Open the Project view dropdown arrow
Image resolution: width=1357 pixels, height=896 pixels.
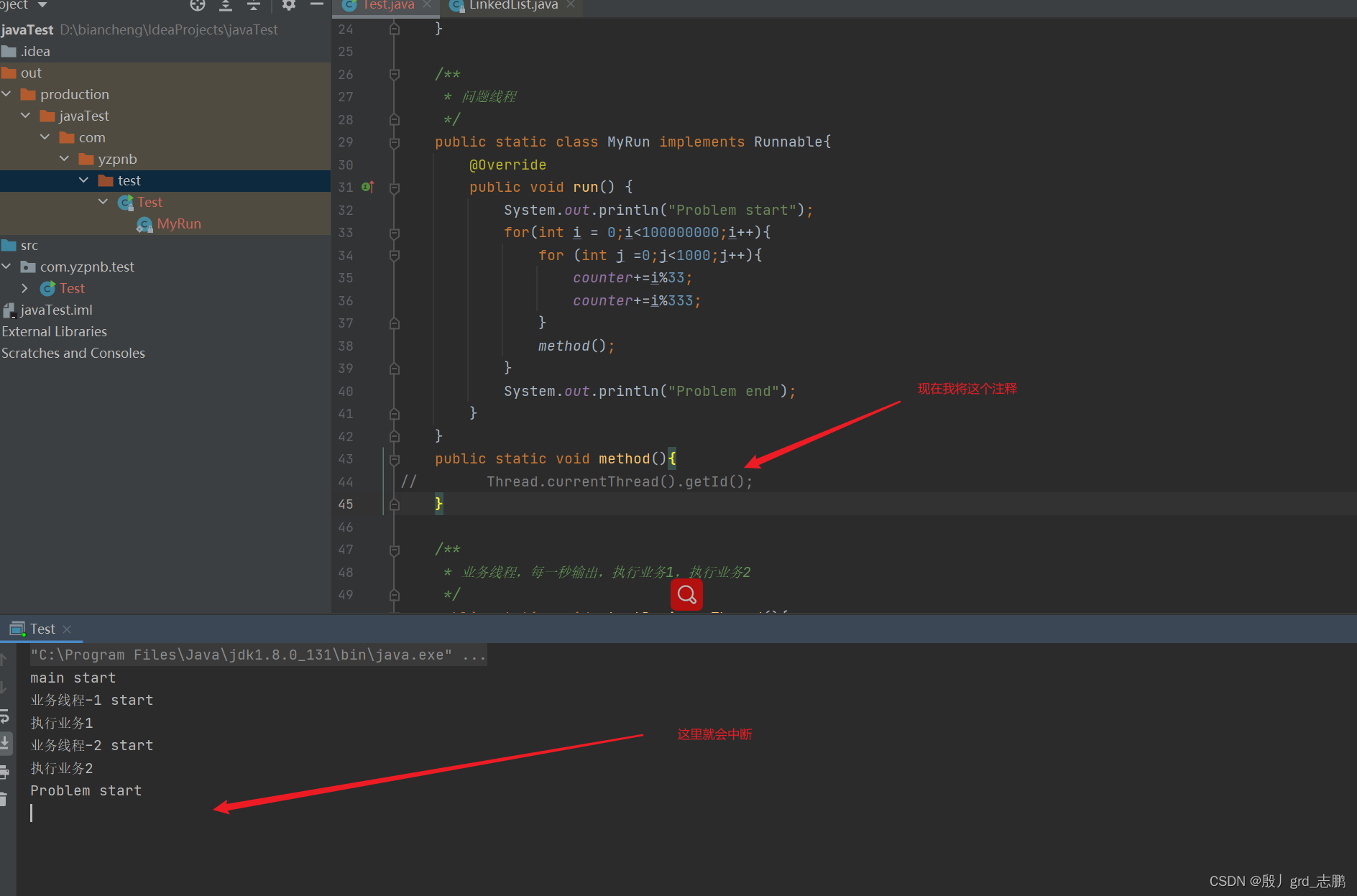[42, 5]
